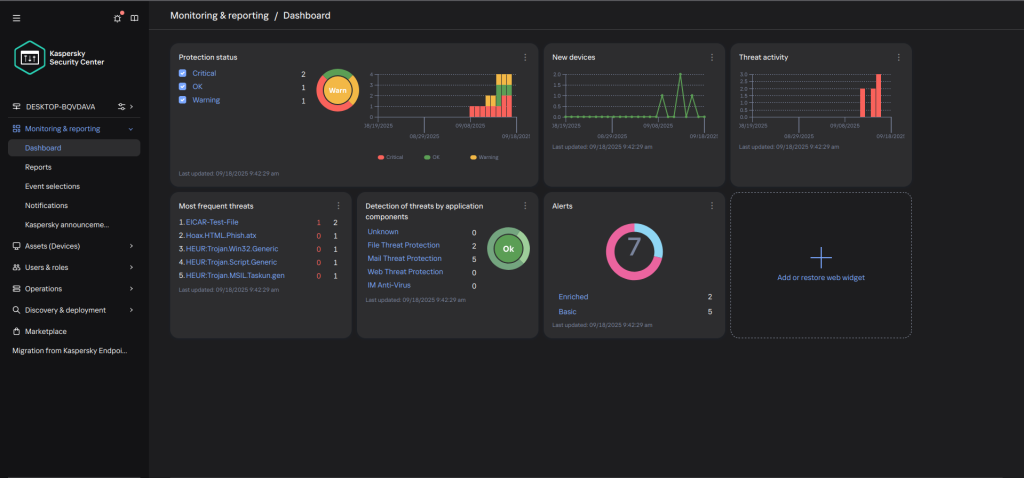Viewport: 1024px width, 478px height.
Task: Go to Event selections in sidebar
Action: click(x=52, y=186)
